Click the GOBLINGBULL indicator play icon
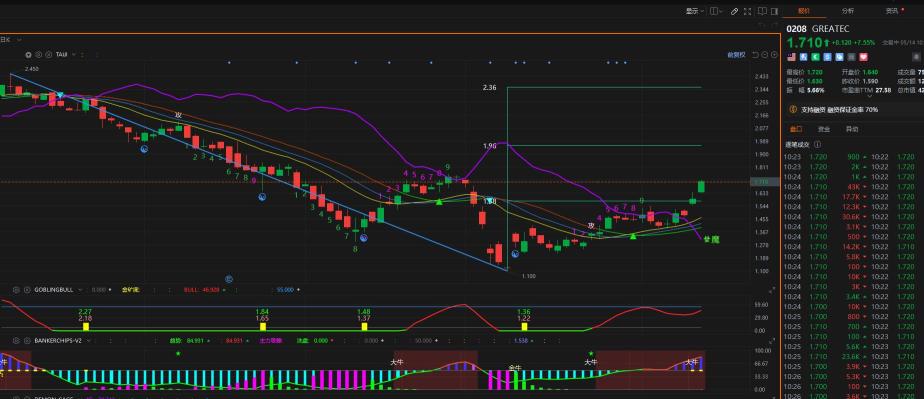The image size is (924, 399). [27, 290]
